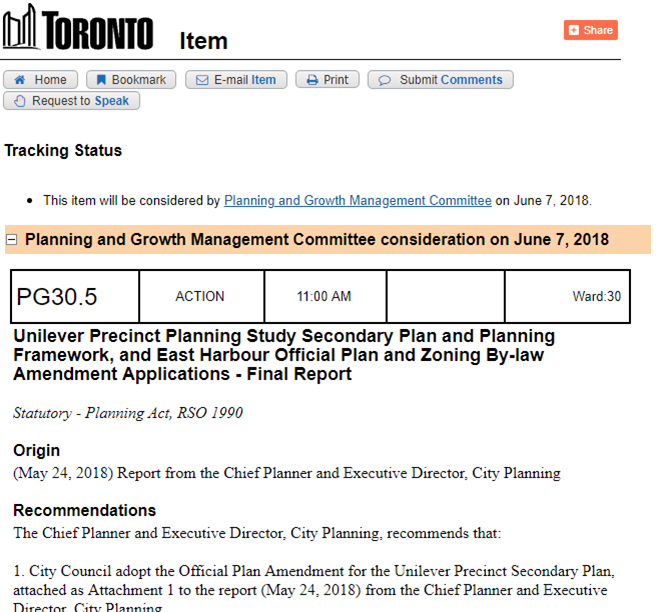
Task: Click the Unilever Precinct Planning Study title
Action: (284, 355)
